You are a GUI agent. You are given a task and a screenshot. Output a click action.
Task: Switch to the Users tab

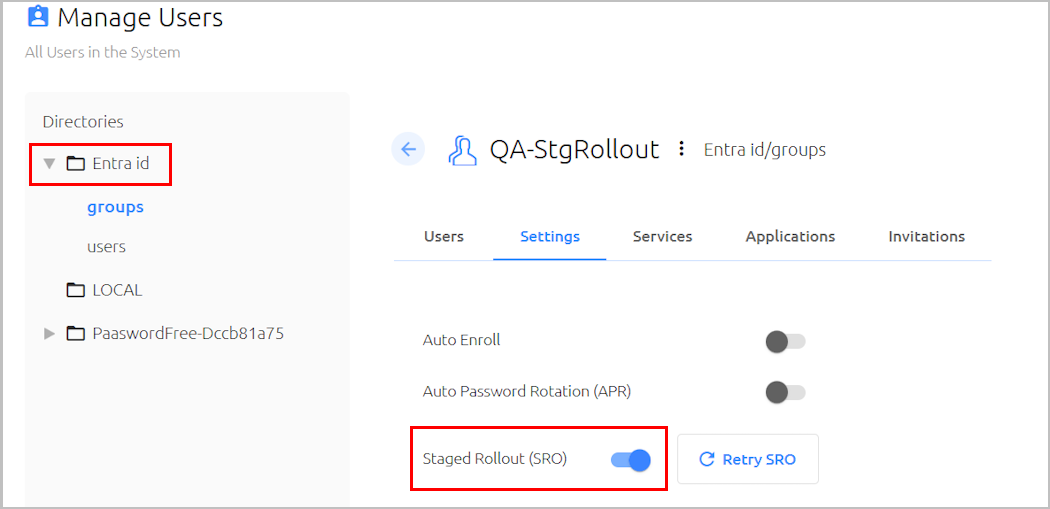[x=444, y=236]
